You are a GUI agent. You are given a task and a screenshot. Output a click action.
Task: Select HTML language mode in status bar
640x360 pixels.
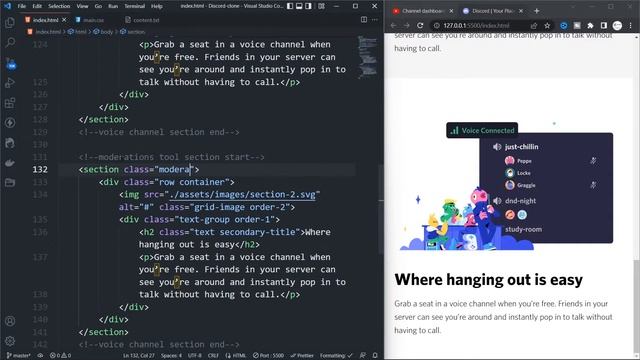pyautogui.click(x=236, y=356)
